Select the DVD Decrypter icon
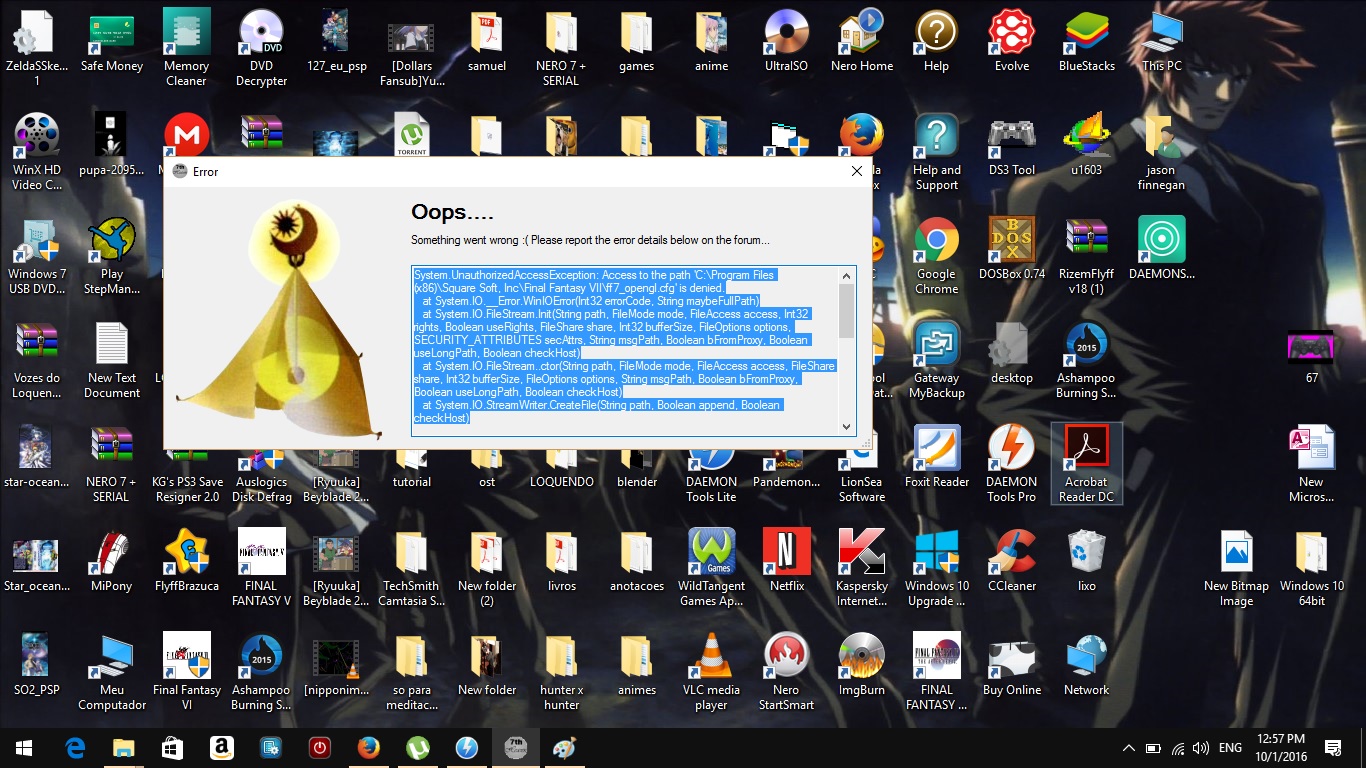Screen dimensions: 1366x768 262,49
